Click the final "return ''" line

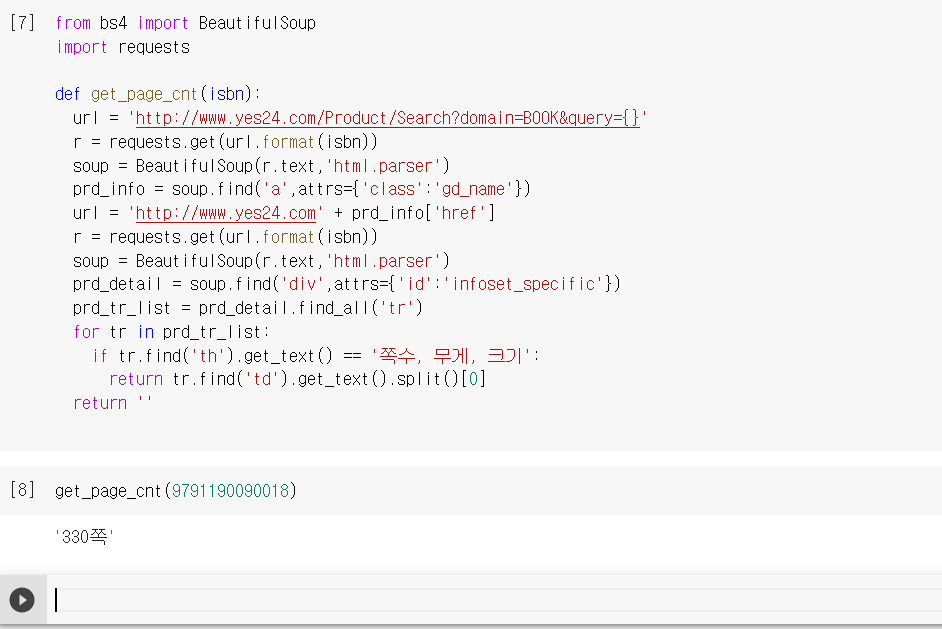pyautogui.click(x=112, y=403)
